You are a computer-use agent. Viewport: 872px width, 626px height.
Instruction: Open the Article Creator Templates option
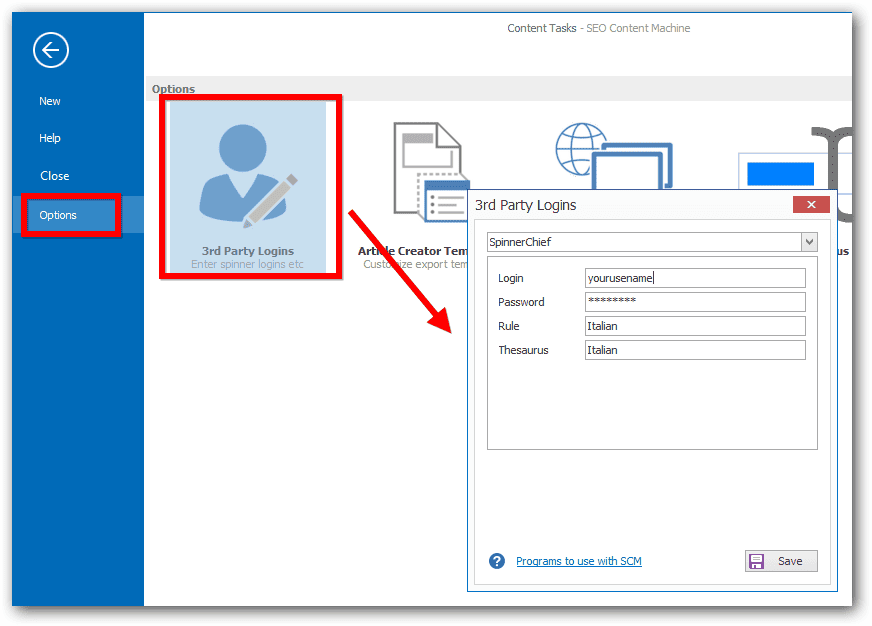413,195
